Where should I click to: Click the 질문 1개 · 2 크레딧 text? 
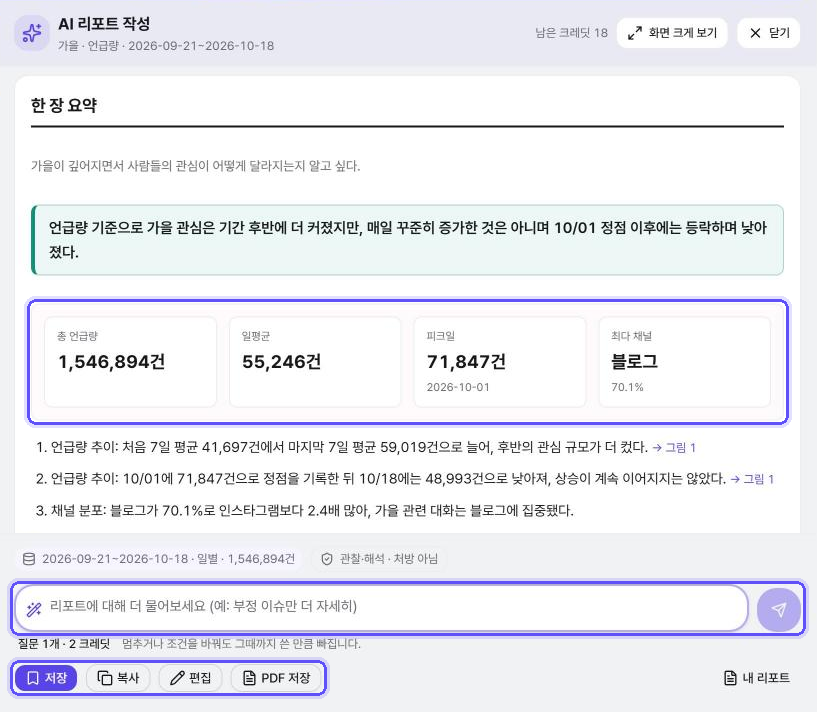[64, 644]
